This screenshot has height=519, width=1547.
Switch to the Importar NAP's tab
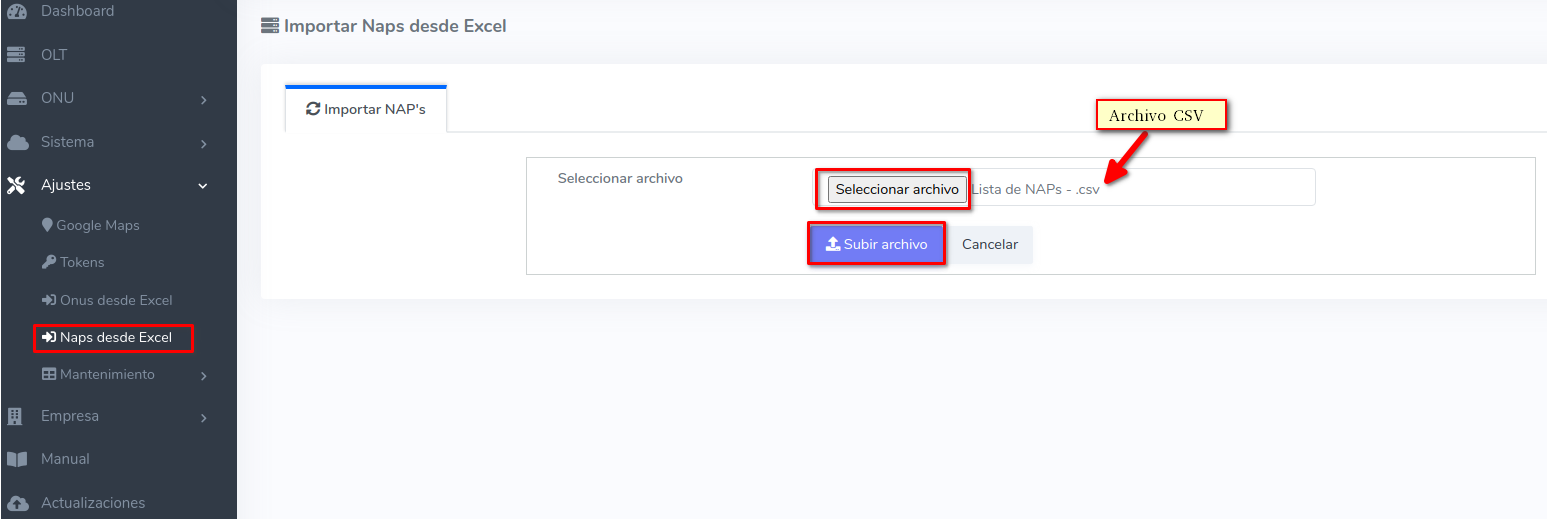(366, 109)
